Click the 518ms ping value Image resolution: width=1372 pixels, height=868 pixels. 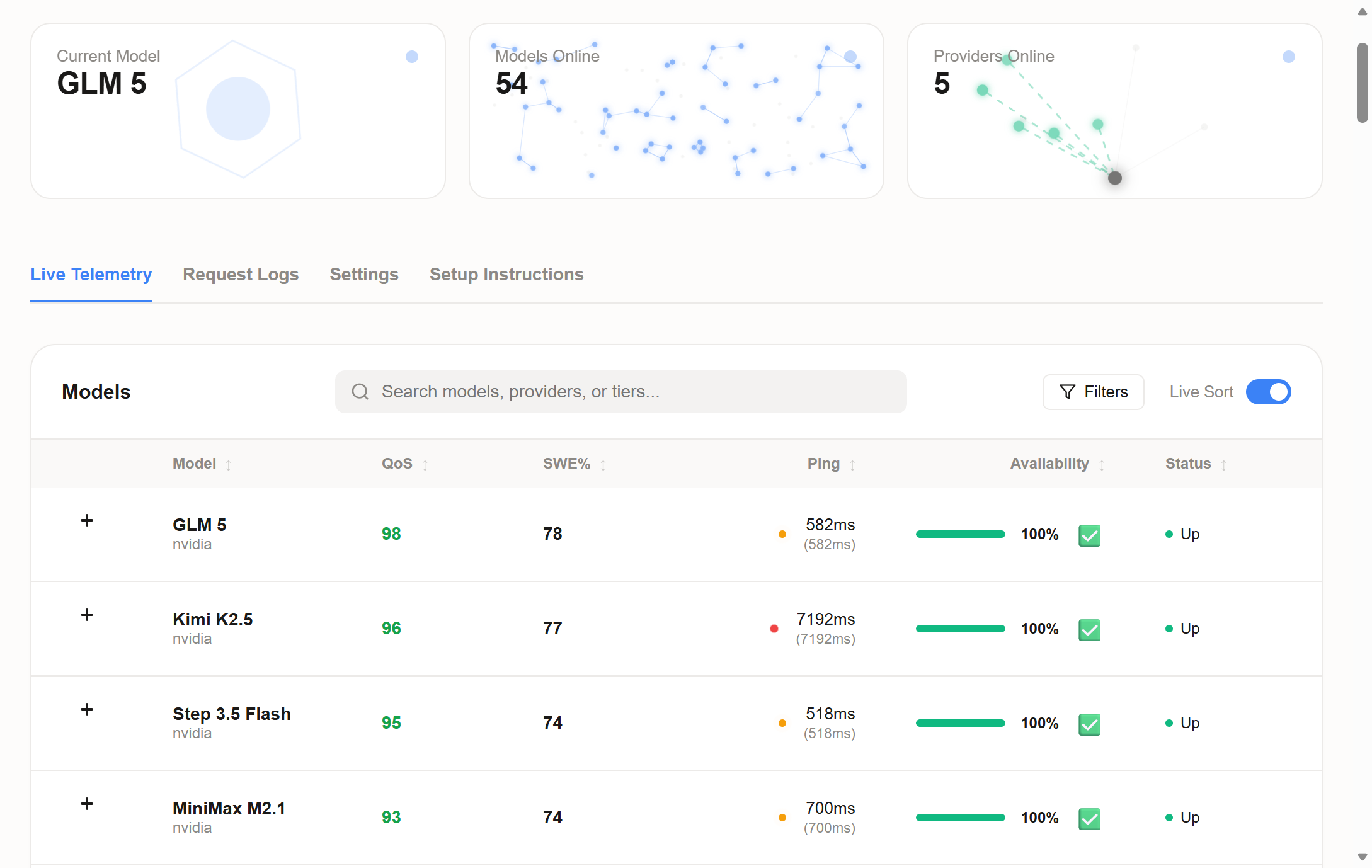(830, 714)
